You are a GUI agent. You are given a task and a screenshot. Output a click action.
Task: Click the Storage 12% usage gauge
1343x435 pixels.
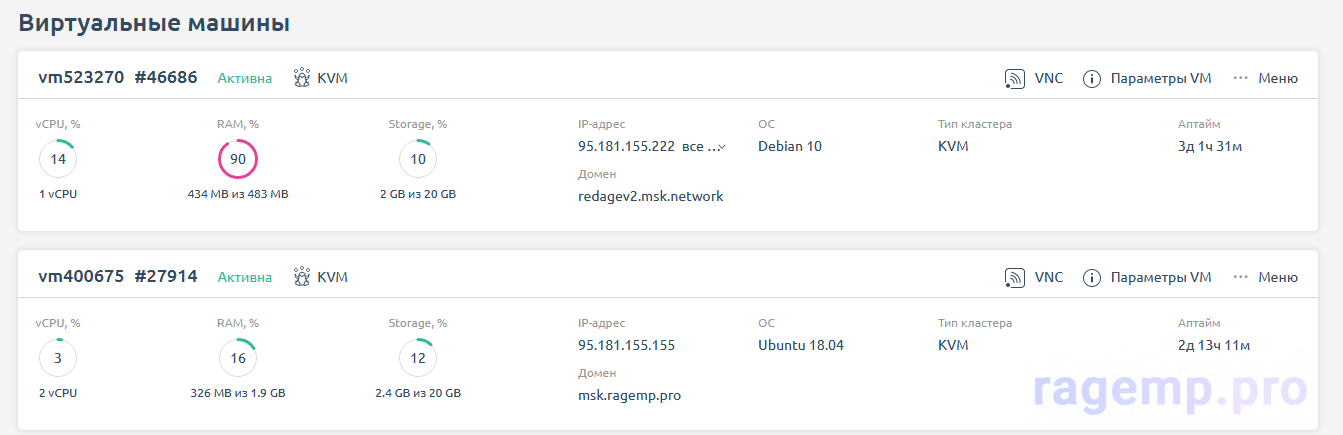[x=418, y=358]
